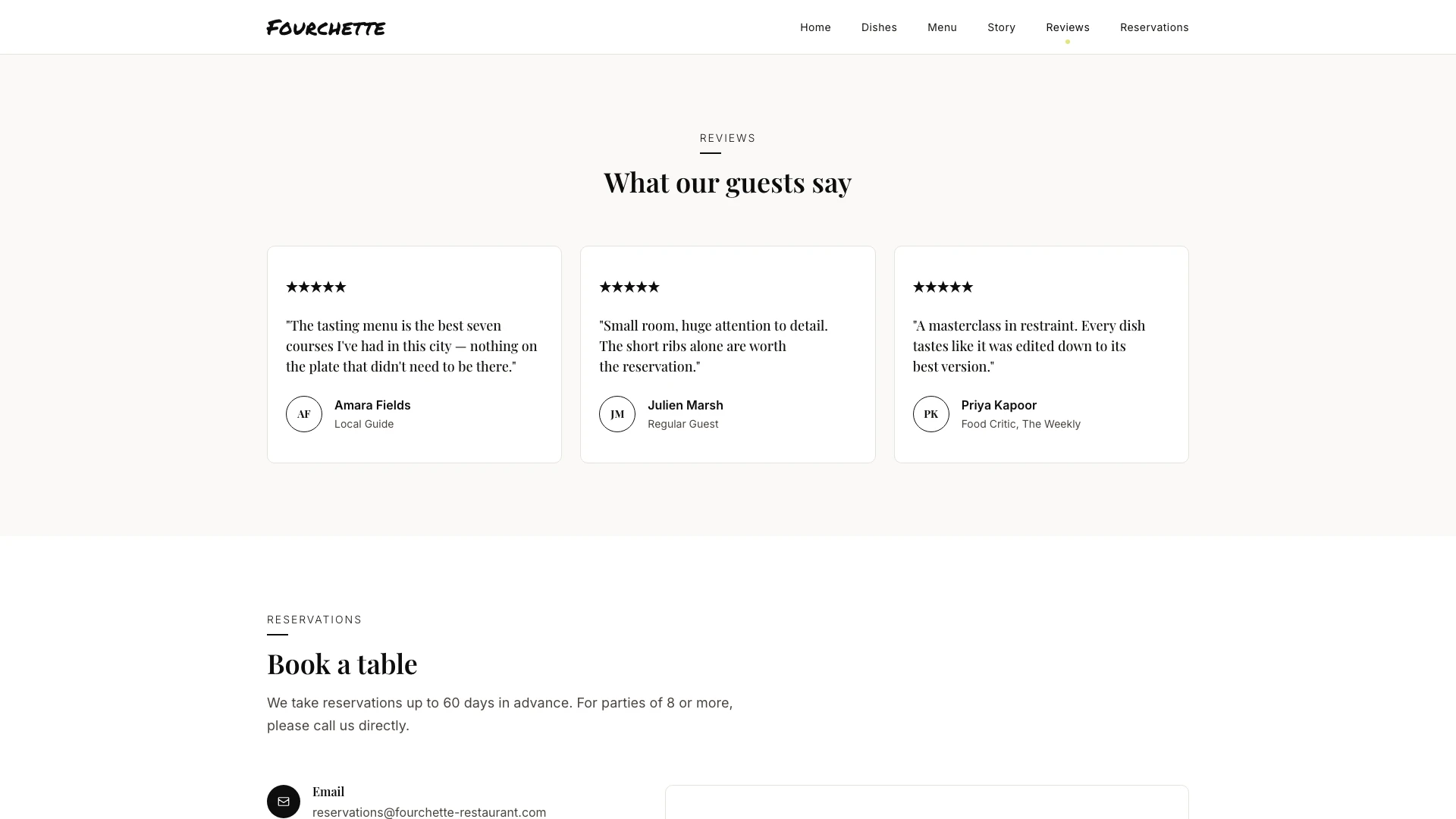The width and height of the screenshot is (1456, 819).
Task: Go to the Home nav link
Action: pos(815,27)
